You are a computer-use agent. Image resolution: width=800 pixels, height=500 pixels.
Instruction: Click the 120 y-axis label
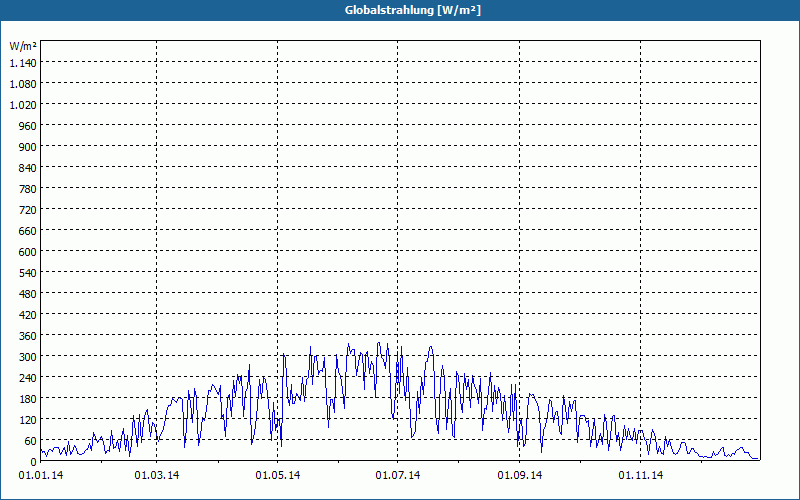pos(29,420)
